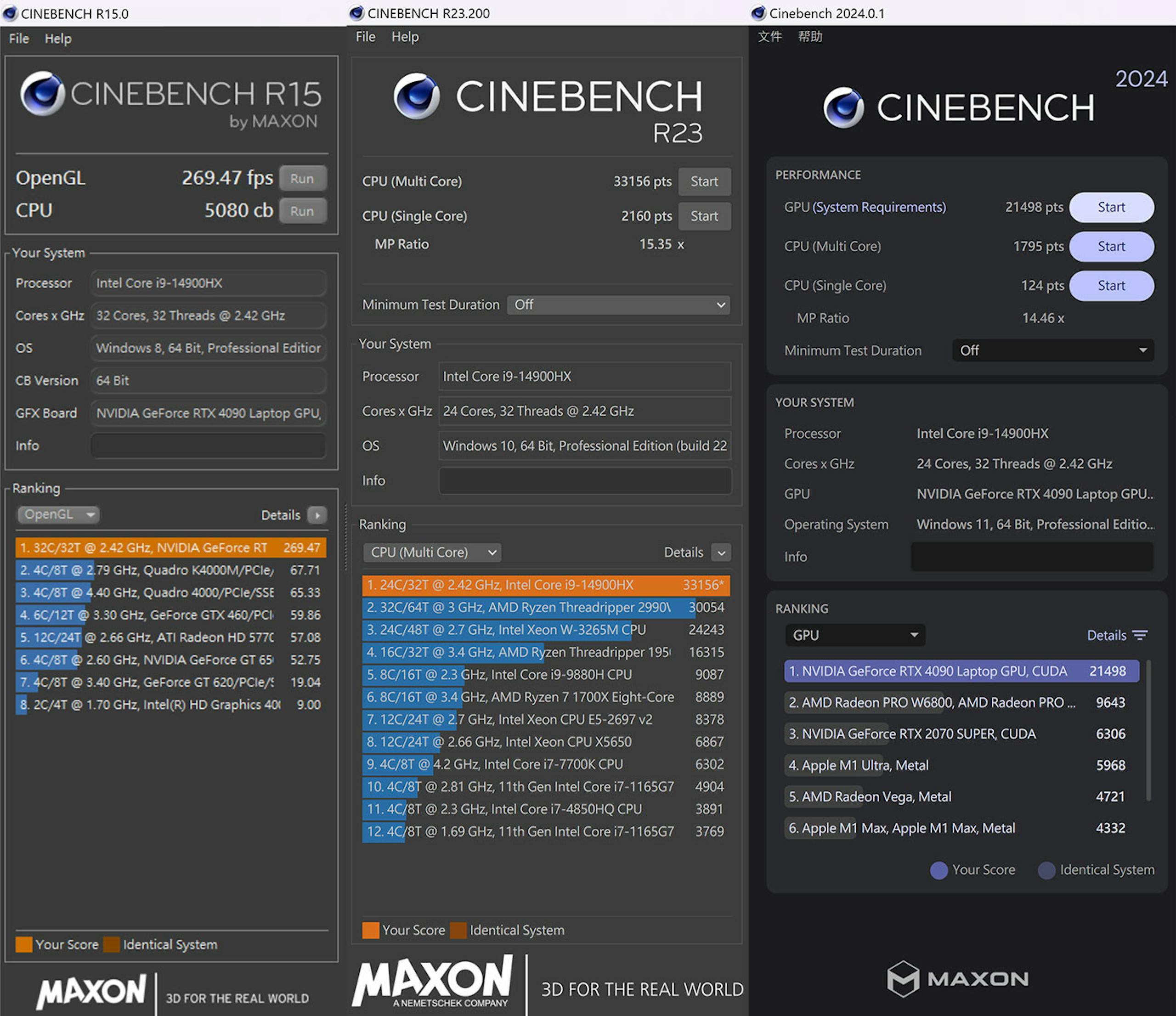
Task: Click Info input field in R23 Your System
Action: pos(585,481)
